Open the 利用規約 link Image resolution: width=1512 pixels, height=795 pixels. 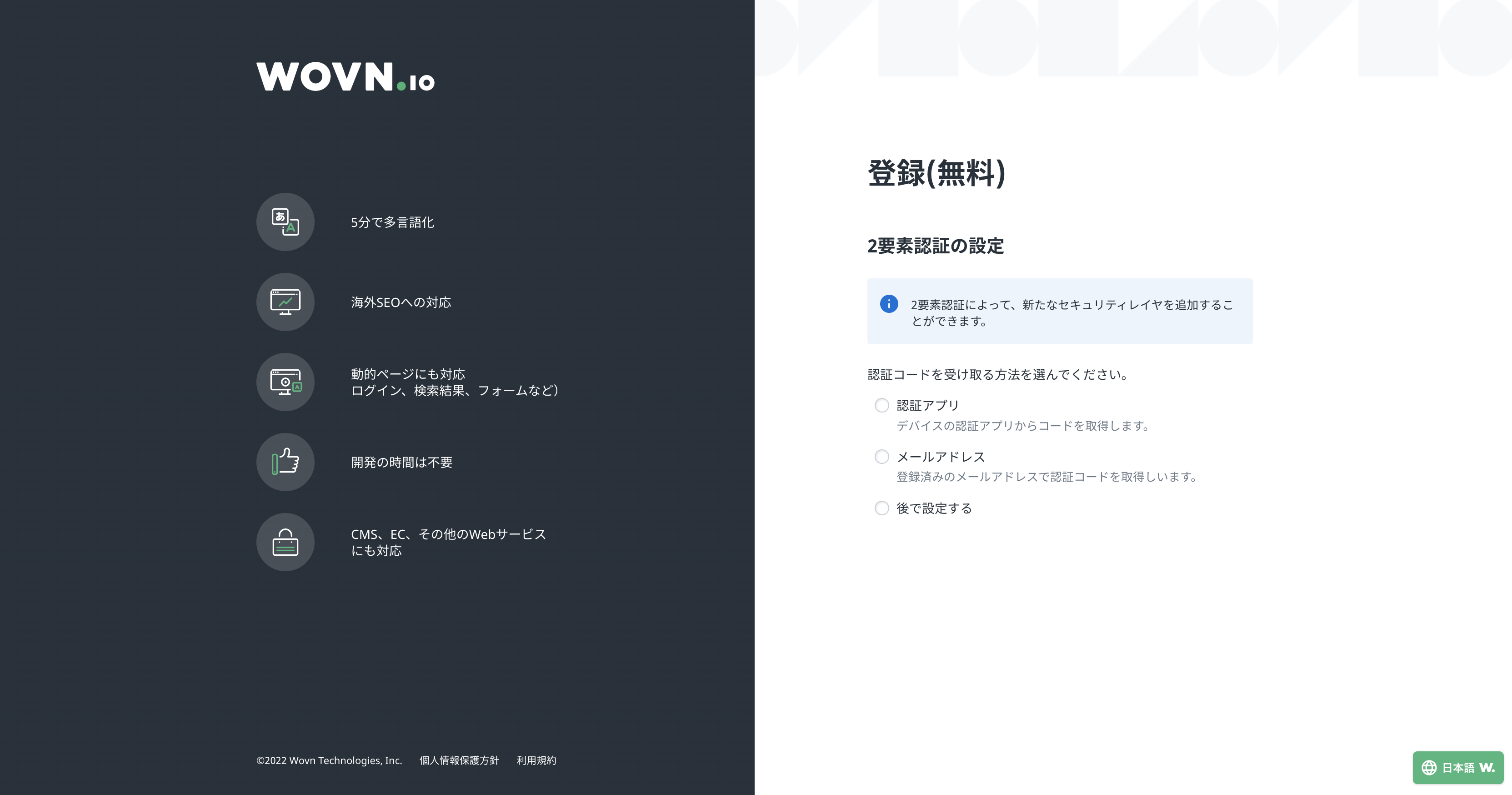point(536,760)
